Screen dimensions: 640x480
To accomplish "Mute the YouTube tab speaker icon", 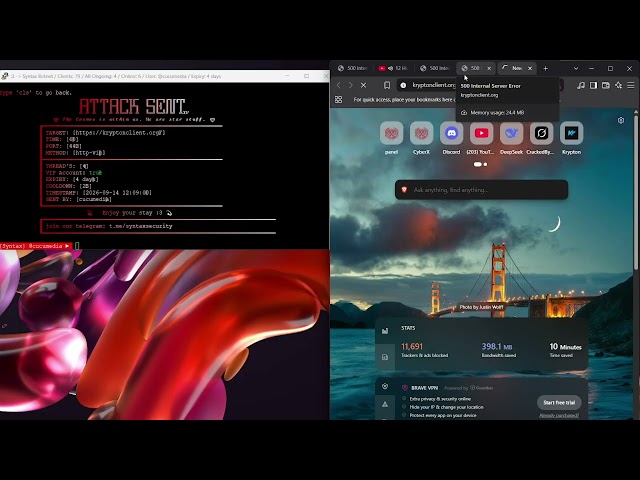I will click(391, 68).
